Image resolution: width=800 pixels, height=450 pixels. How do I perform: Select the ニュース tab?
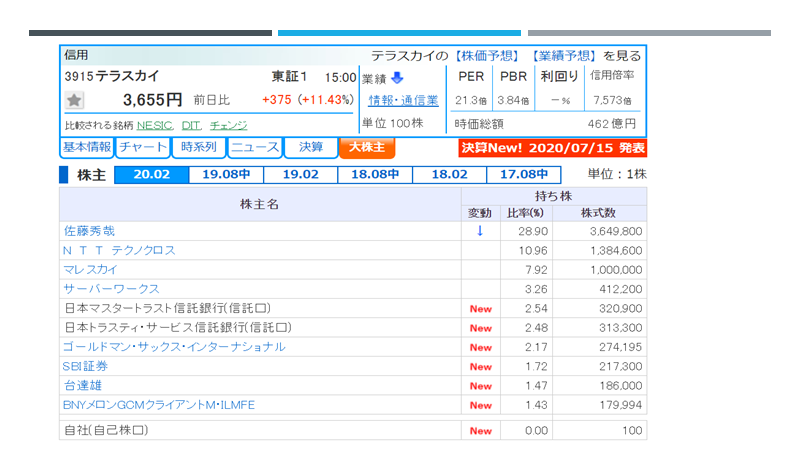(x=255, y=147)
